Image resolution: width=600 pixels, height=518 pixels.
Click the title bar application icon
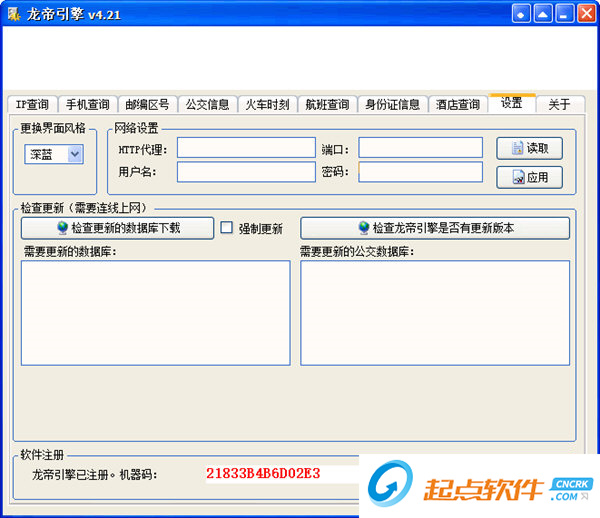pos(14,14)
